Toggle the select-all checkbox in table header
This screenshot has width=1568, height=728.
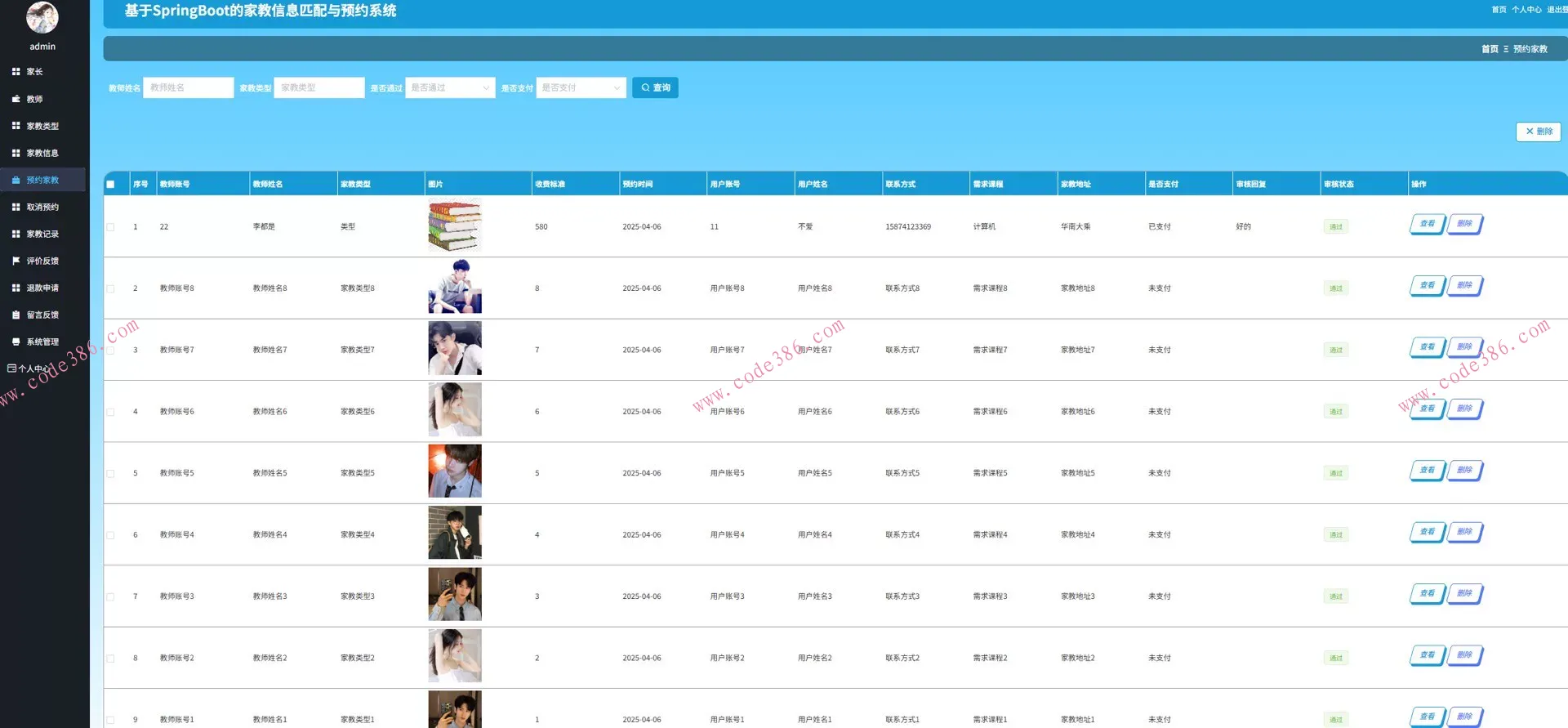coord(110,185)
